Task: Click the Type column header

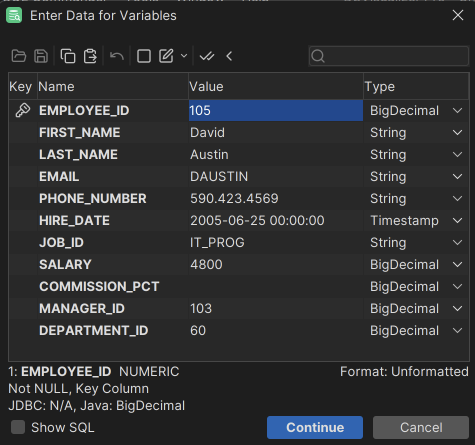Action: pos(416,87)
